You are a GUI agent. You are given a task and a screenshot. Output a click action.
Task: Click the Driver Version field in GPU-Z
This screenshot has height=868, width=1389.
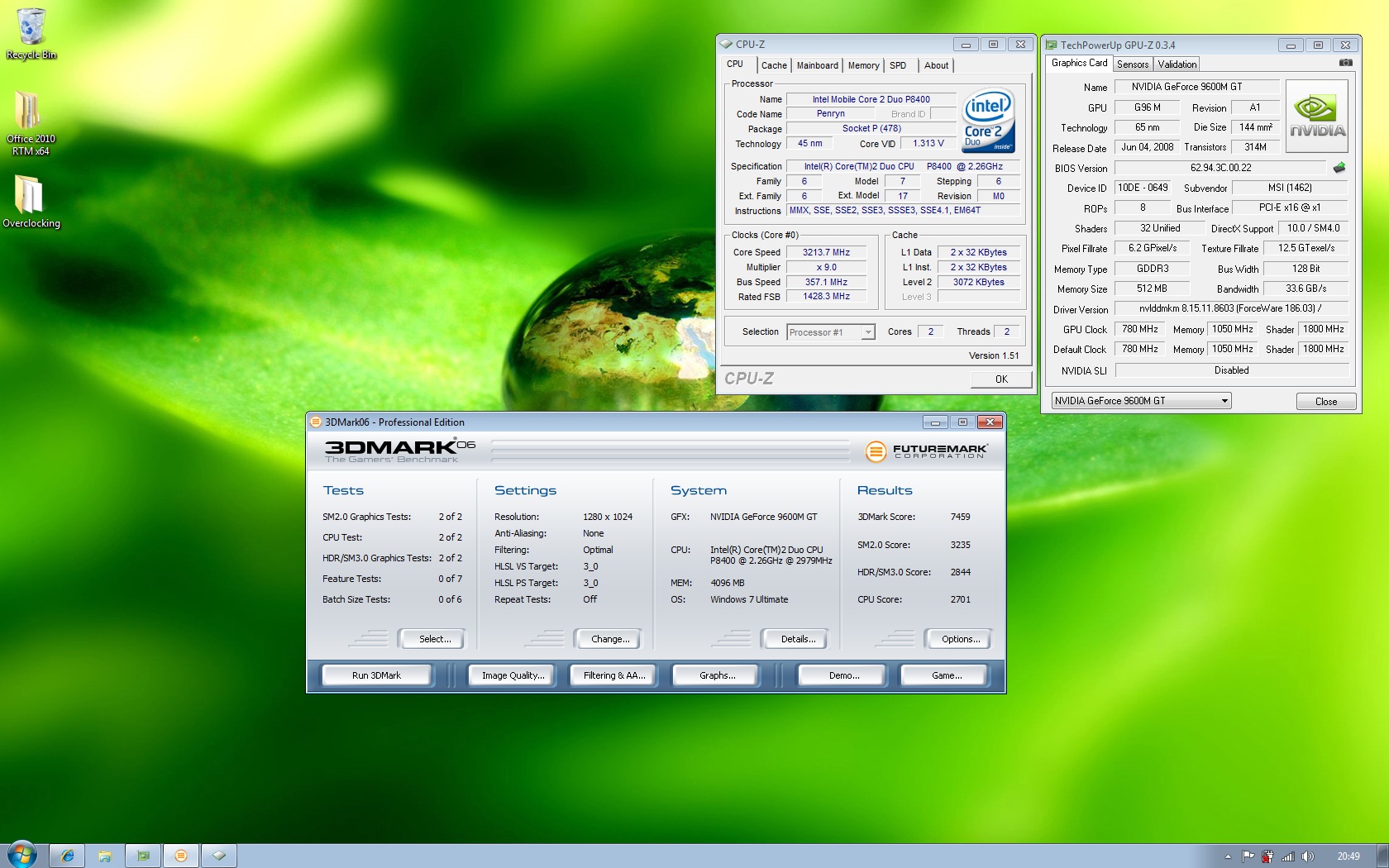tap(1230, 308)
